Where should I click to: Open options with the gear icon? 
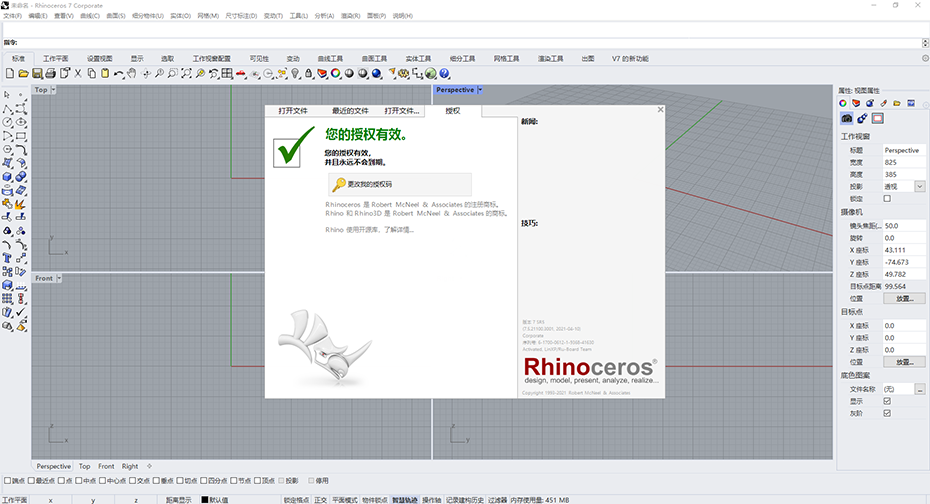[403, 74]
